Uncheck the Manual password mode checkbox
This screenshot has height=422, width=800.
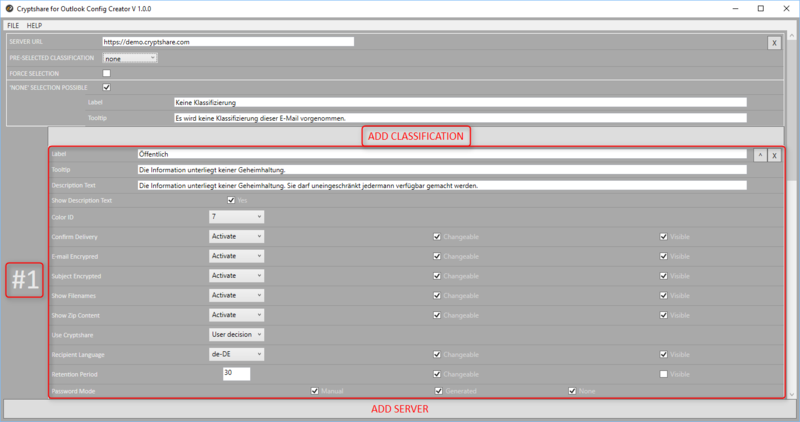[x=315, y=391]
